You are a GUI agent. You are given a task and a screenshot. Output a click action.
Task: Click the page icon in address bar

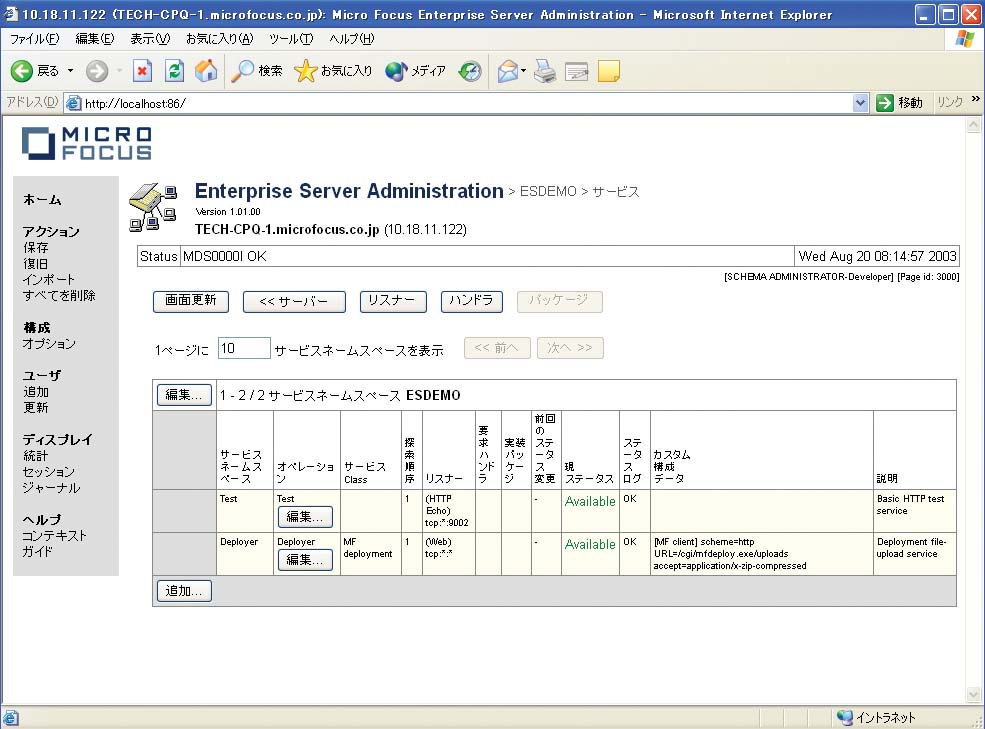click(73, 103)
